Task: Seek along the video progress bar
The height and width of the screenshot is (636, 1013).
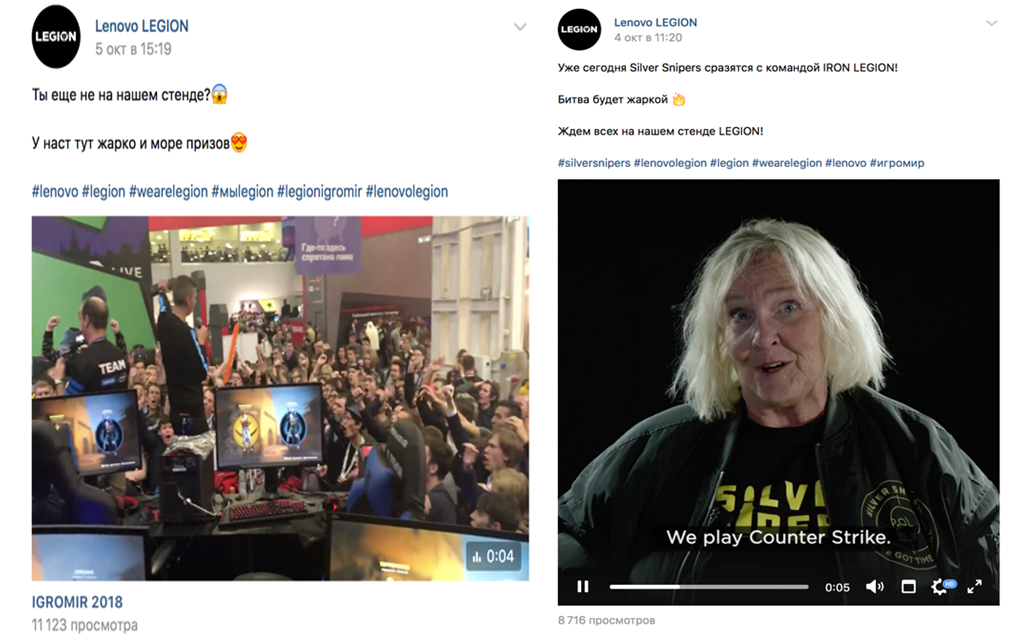Action: pyautogui.click(x=709, y=587)
